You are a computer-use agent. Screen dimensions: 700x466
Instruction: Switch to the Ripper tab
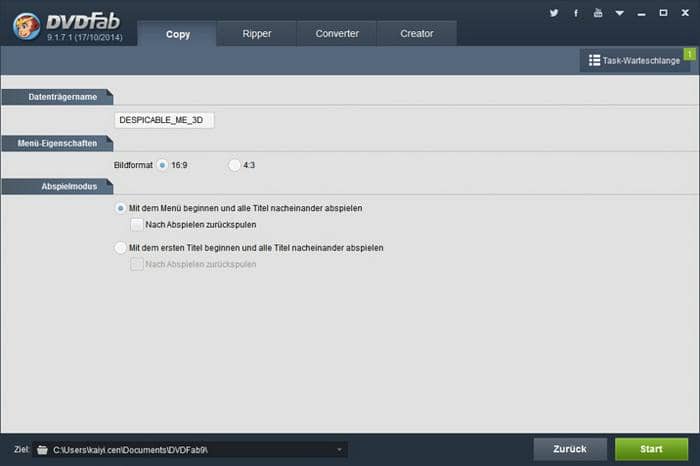[x=257, y=33]
